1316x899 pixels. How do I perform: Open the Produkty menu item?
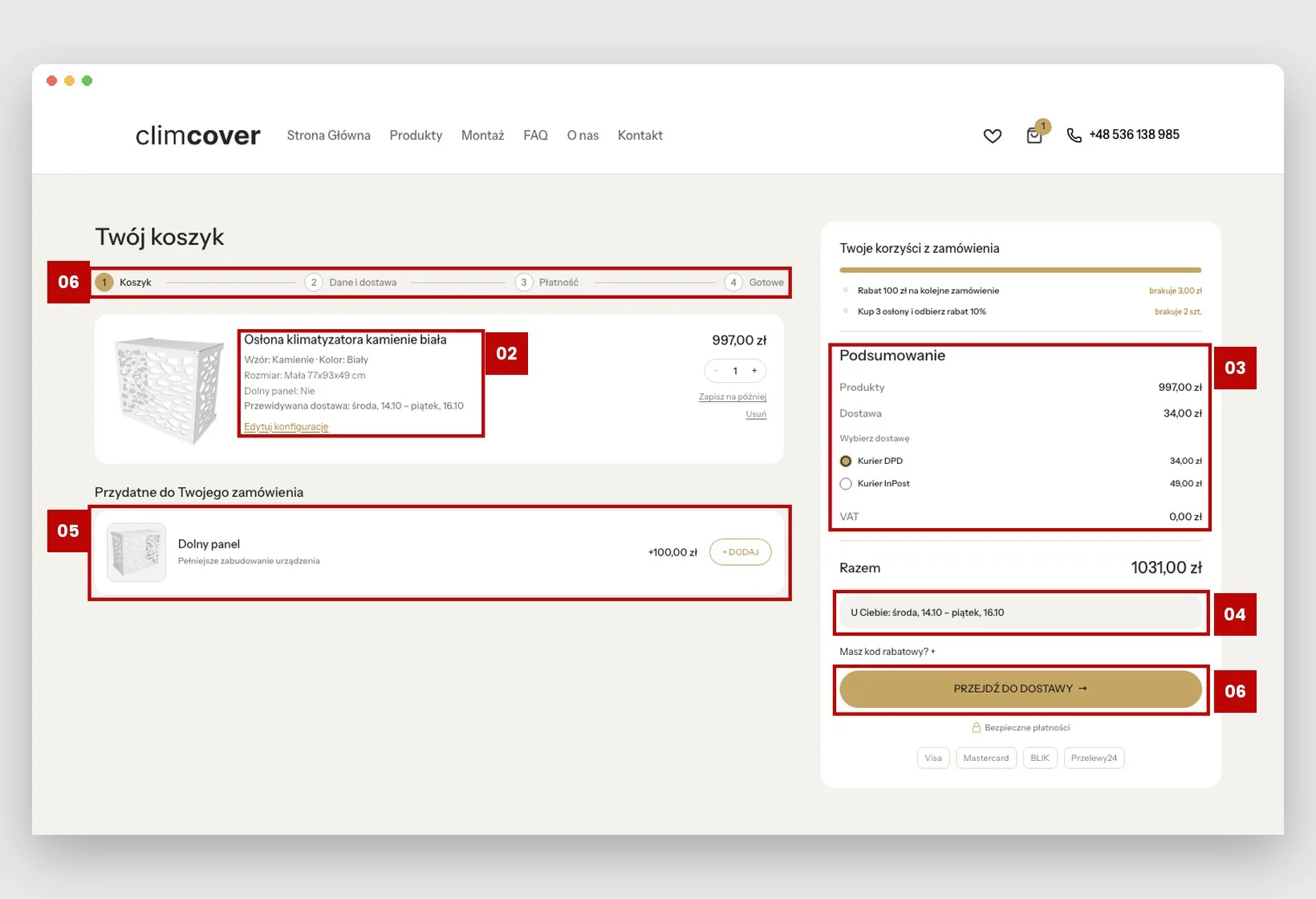point(416,136)
